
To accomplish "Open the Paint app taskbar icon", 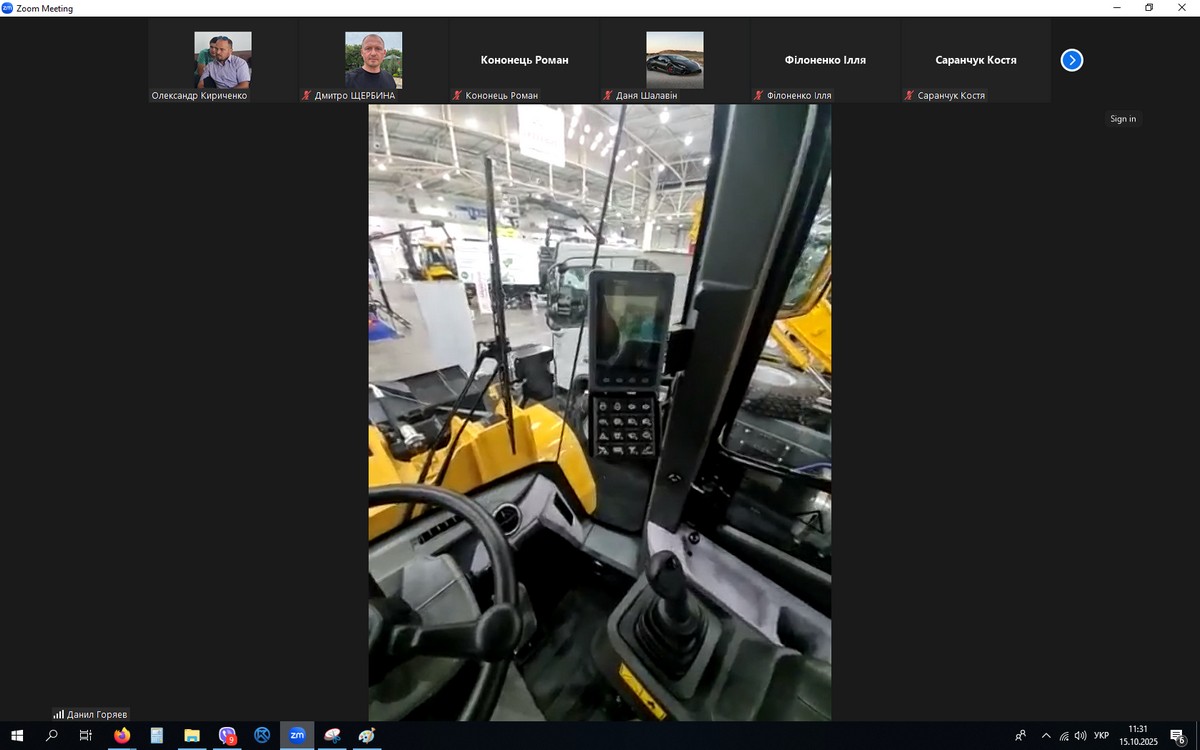I will tap(367, 735).
